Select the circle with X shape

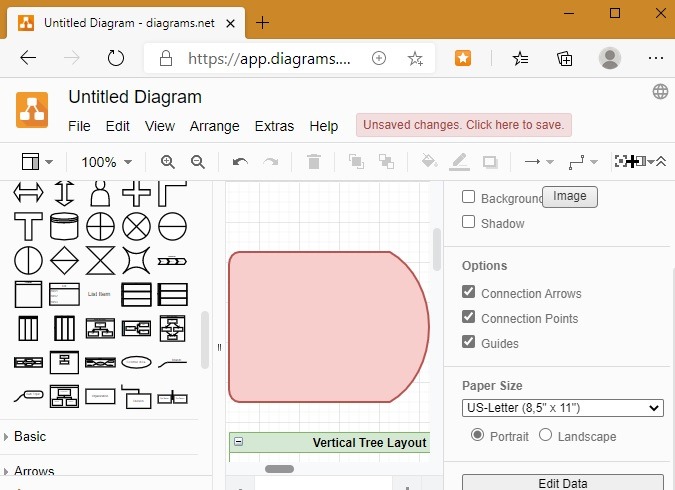[136, 226]
